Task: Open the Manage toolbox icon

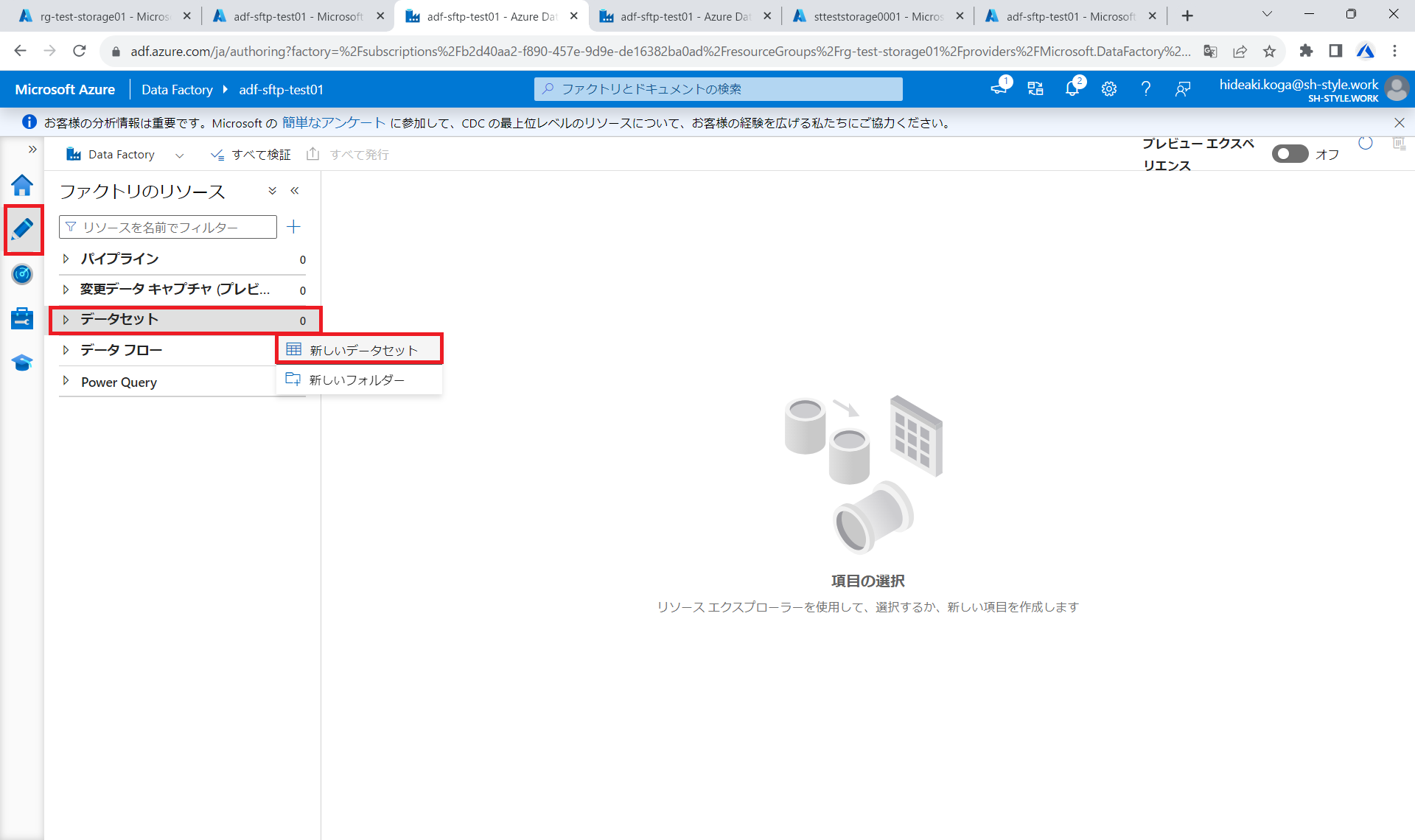Action: pos(22,318)
